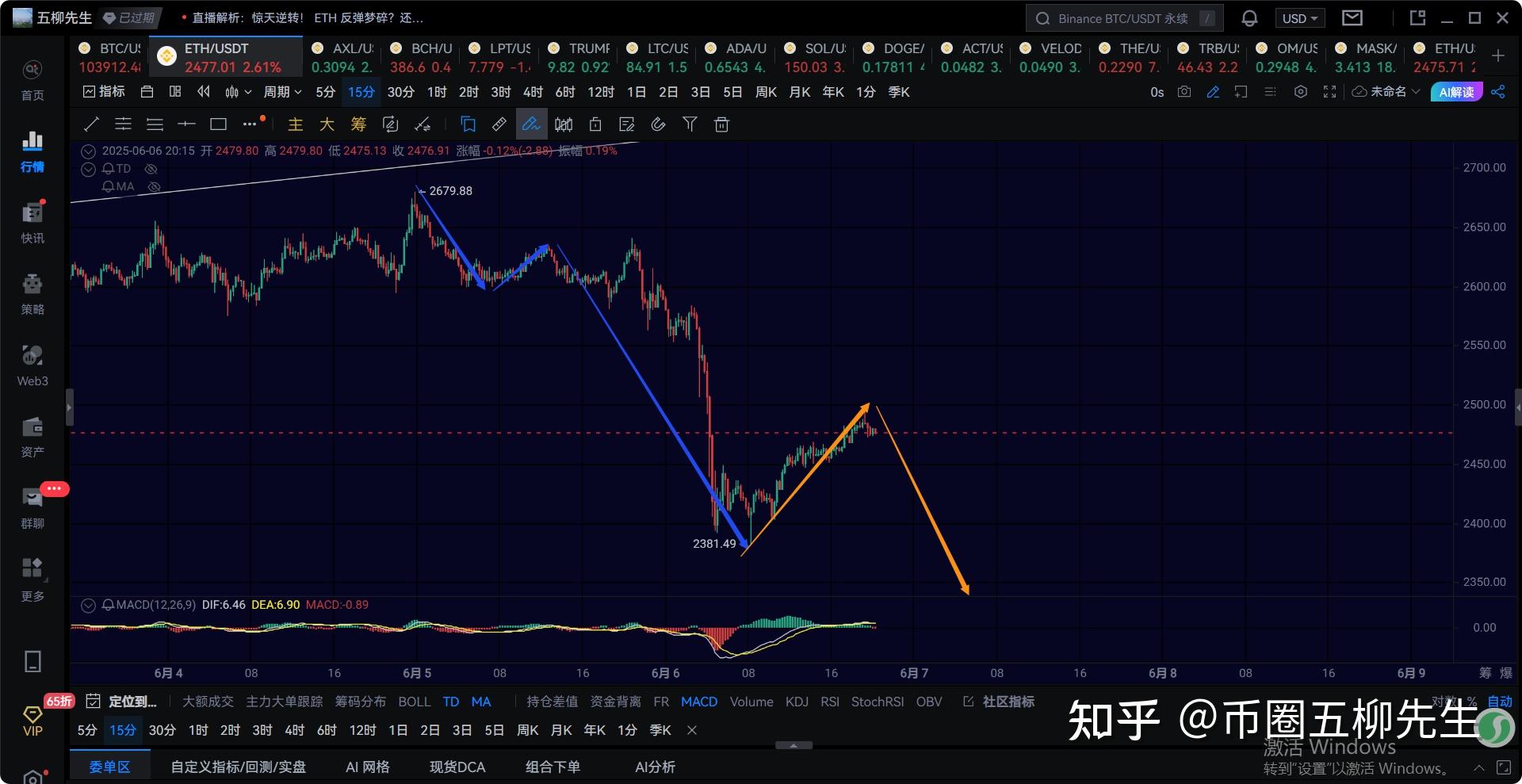Open the USD currency dropdown

click(x=1299, y=18)
